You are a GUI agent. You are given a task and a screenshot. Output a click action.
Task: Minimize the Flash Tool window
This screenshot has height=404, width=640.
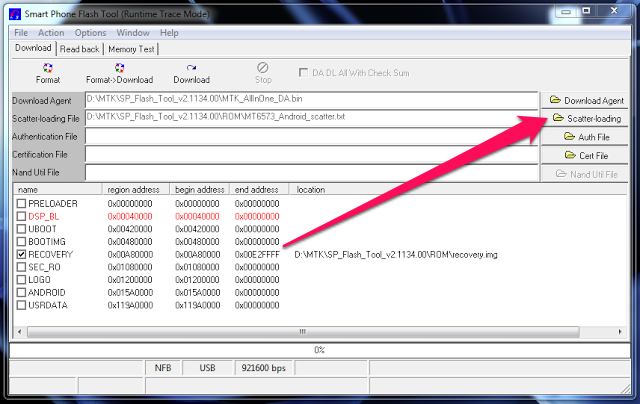click(x=566, y=12)
